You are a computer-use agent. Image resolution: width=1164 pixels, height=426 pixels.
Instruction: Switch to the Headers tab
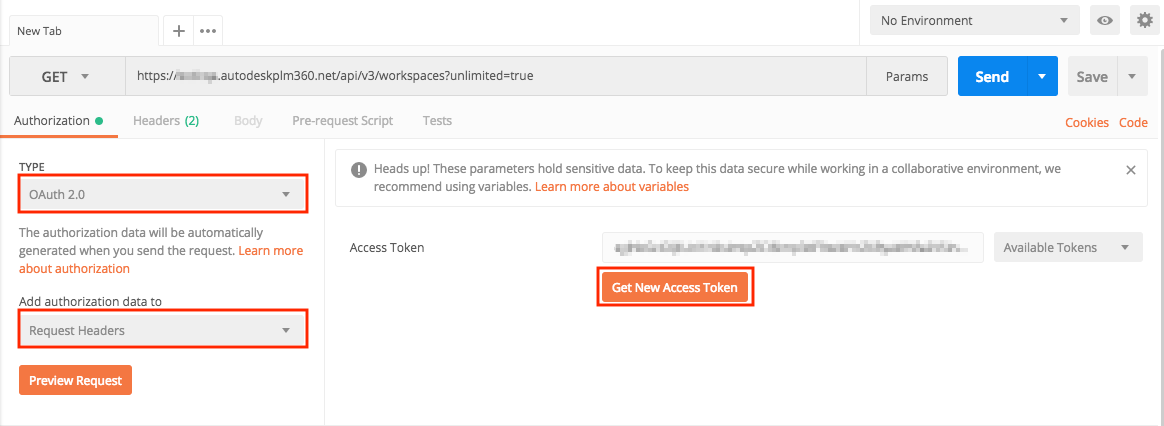coord(166,121)
